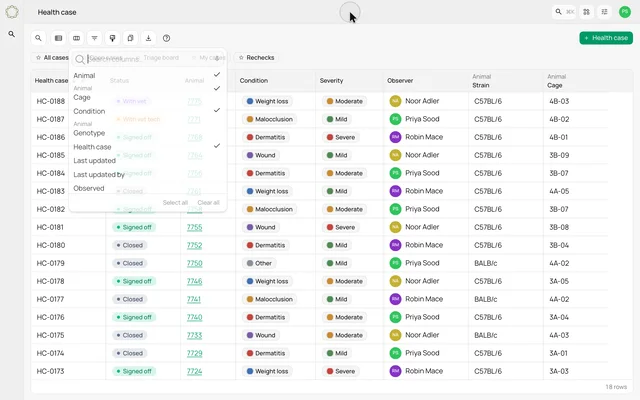
Task: Open animal link 7741
Action: pyautogui.click(x=193, y=299)
